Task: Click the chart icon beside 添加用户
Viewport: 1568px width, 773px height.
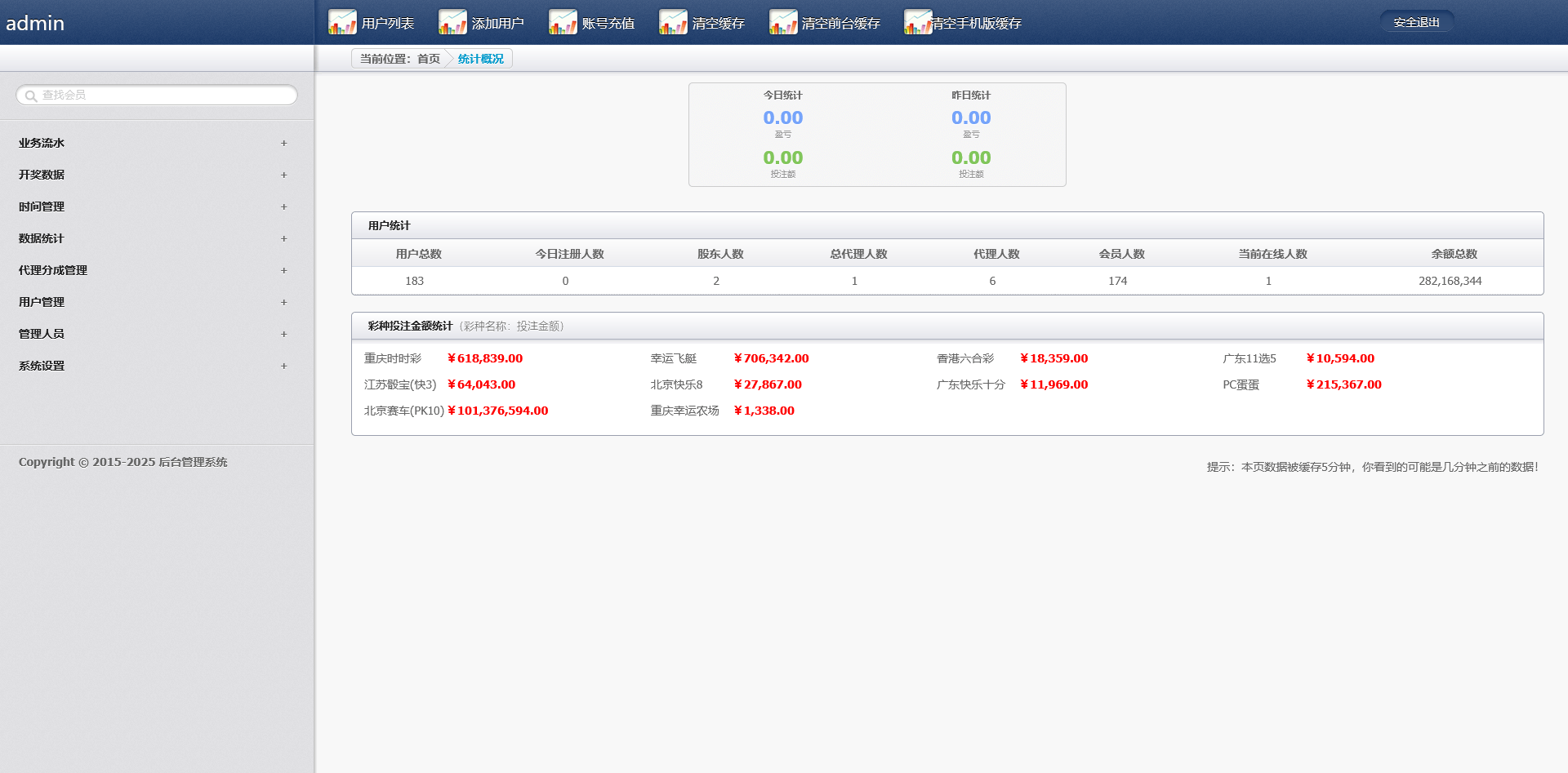Action: (x=452, y=22)
